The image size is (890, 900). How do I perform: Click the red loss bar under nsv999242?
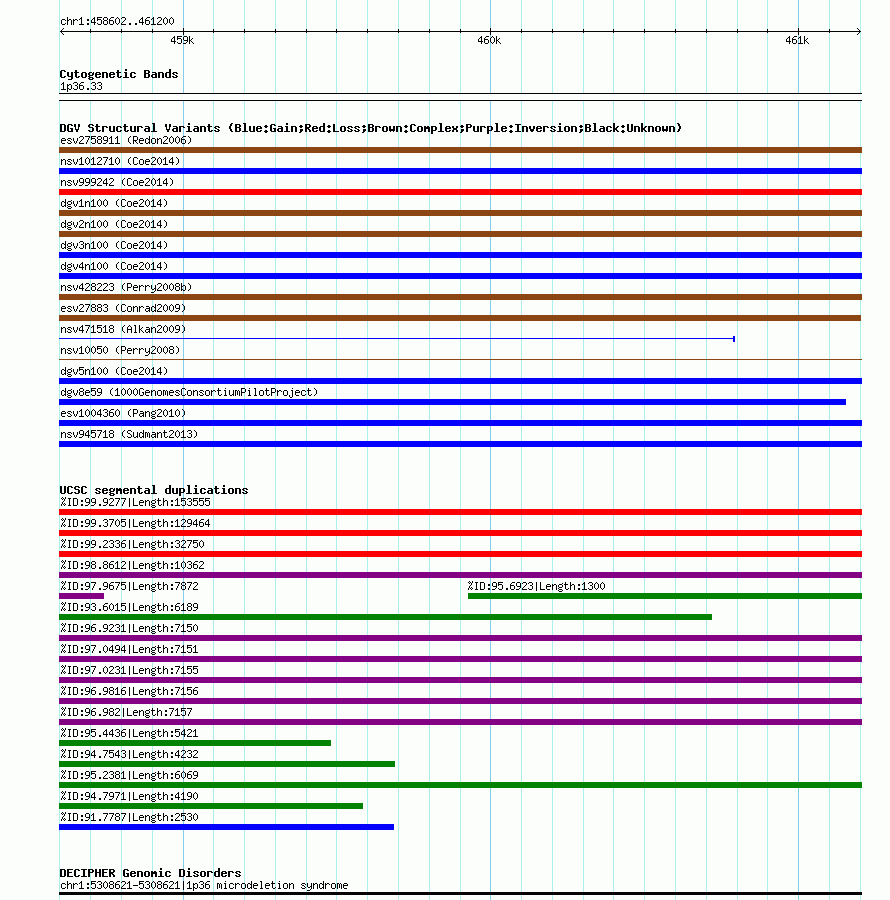(x=460, y=192)
